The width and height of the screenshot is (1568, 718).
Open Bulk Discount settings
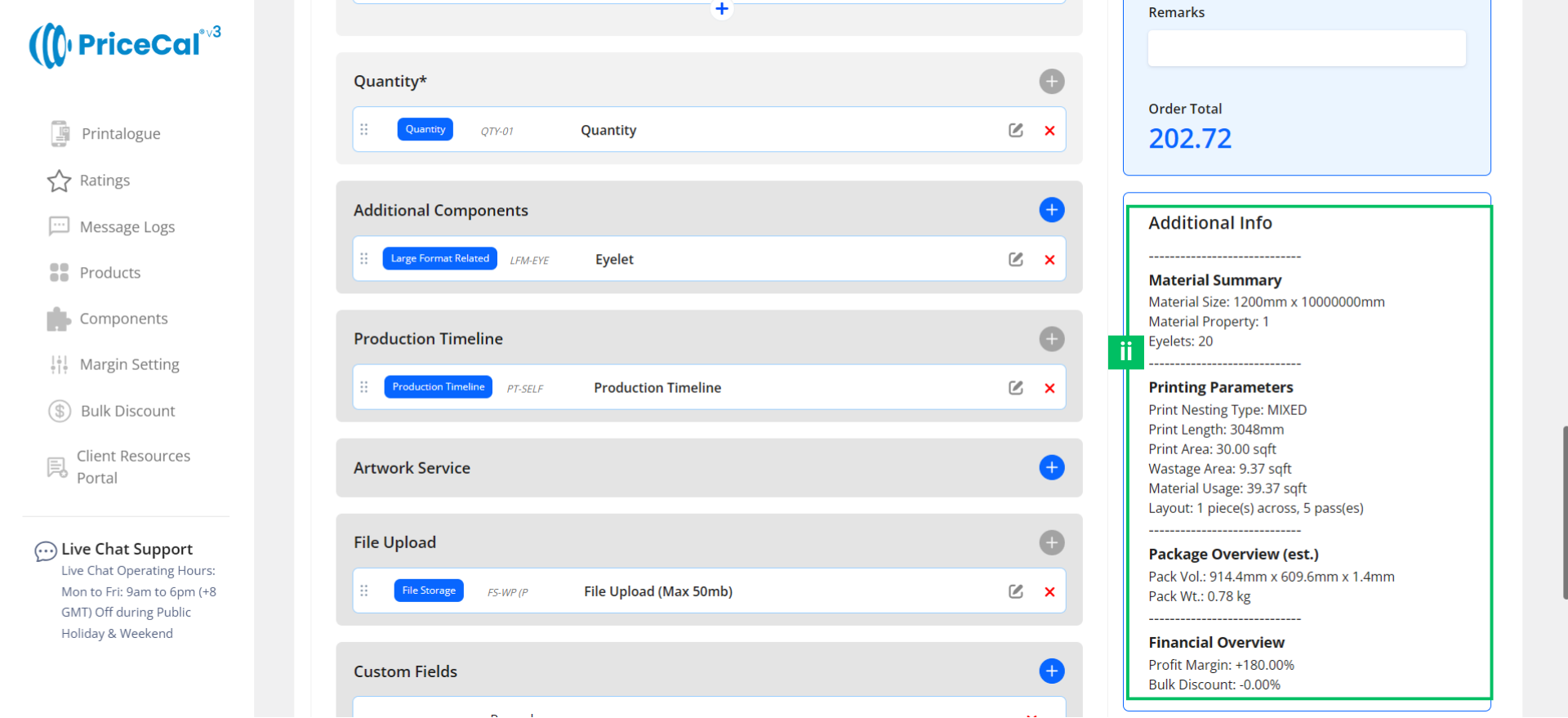pos(127,411)
